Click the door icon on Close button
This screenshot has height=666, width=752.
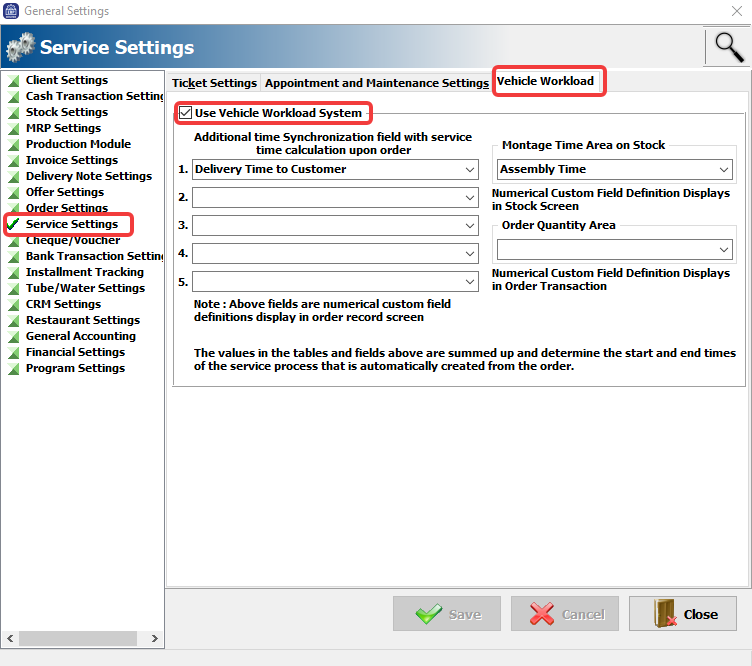(665, 613)
